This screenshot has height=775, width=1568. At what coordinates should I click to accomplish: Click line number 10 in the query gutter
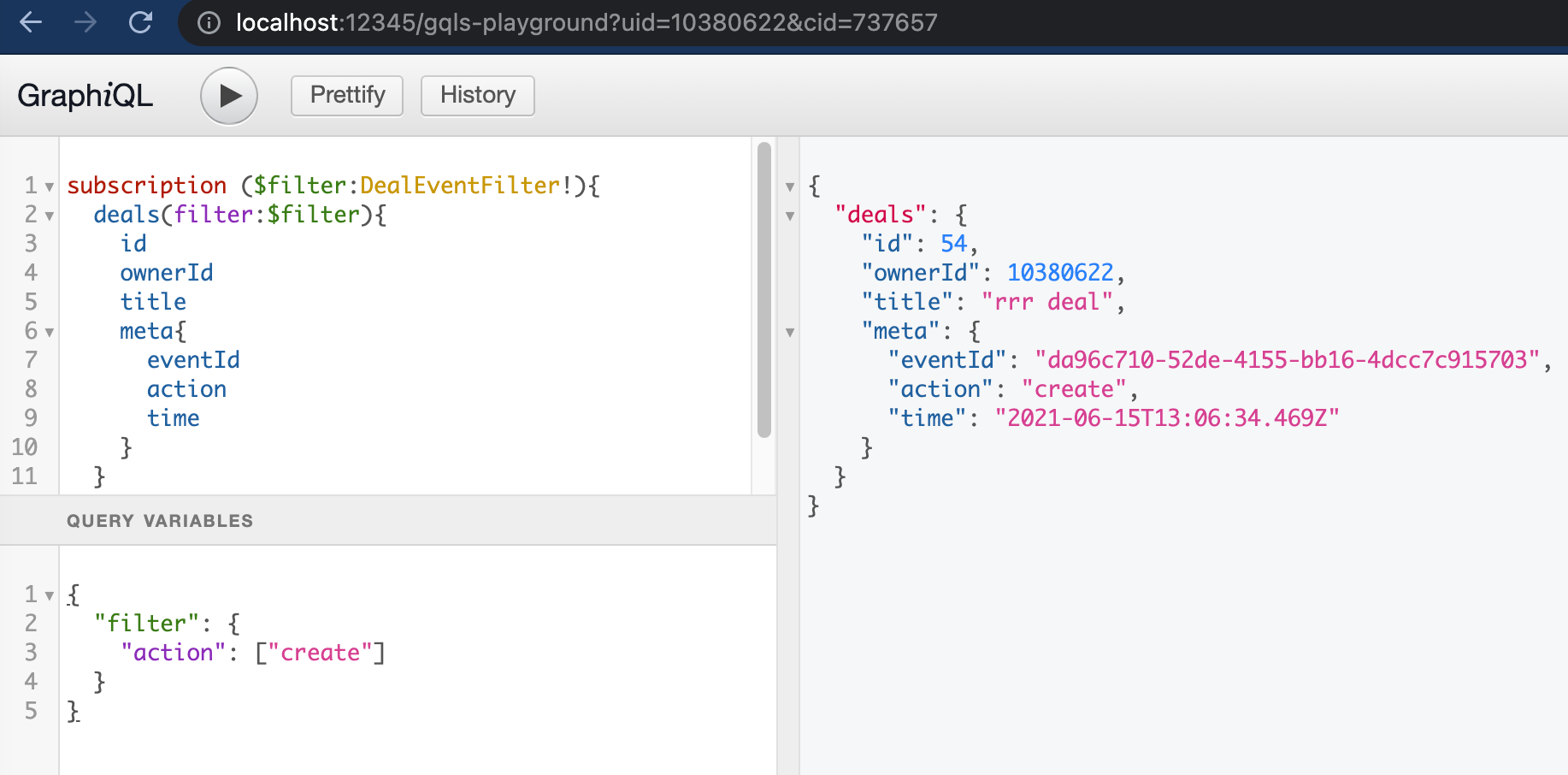point(25,447)
